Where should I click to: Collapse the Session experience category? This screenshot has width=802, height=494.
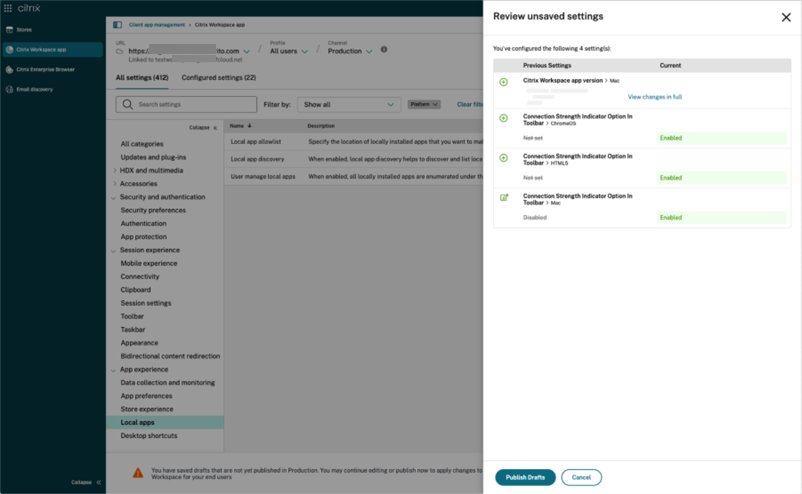(114, 251)
